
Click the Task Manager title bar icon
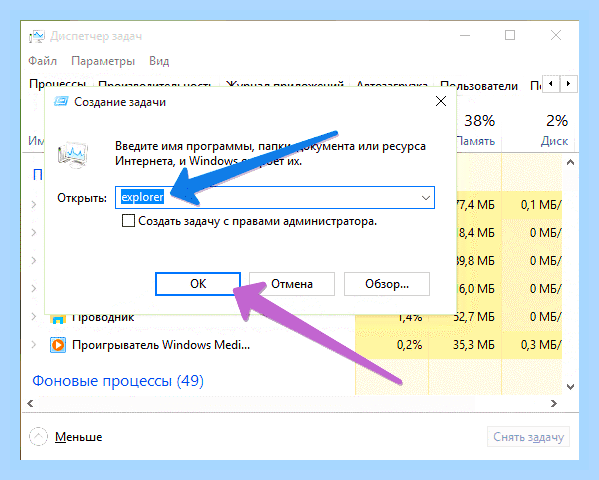(37, 36)
